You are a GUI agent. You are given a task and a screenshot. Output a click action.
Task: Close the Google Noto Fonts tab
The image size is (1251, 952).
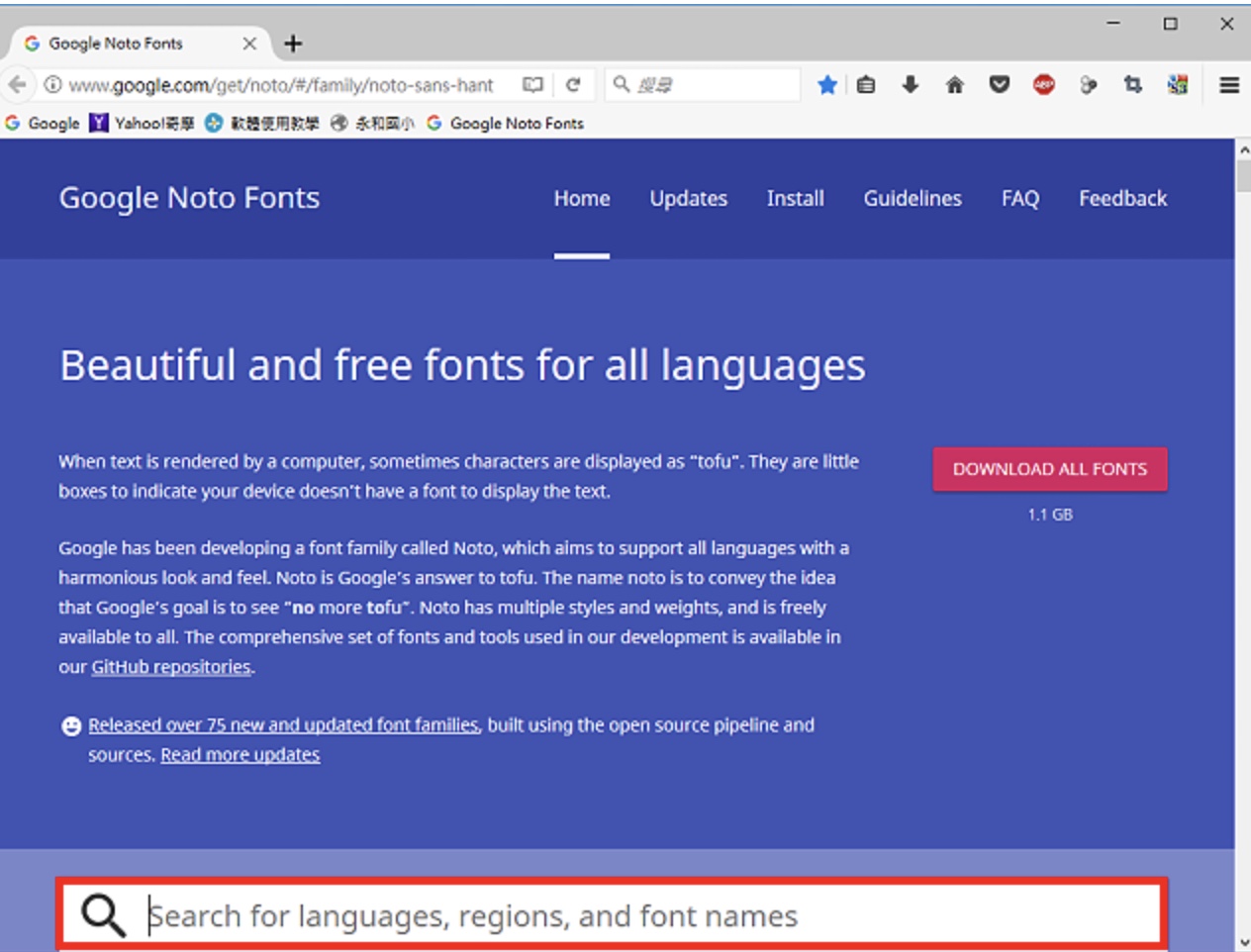[249, 44]
